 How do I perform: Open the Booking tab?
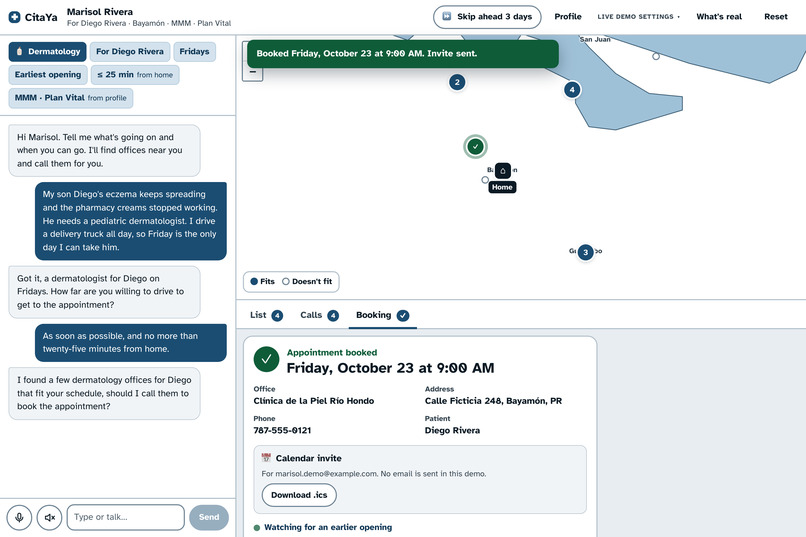point(382,315)
